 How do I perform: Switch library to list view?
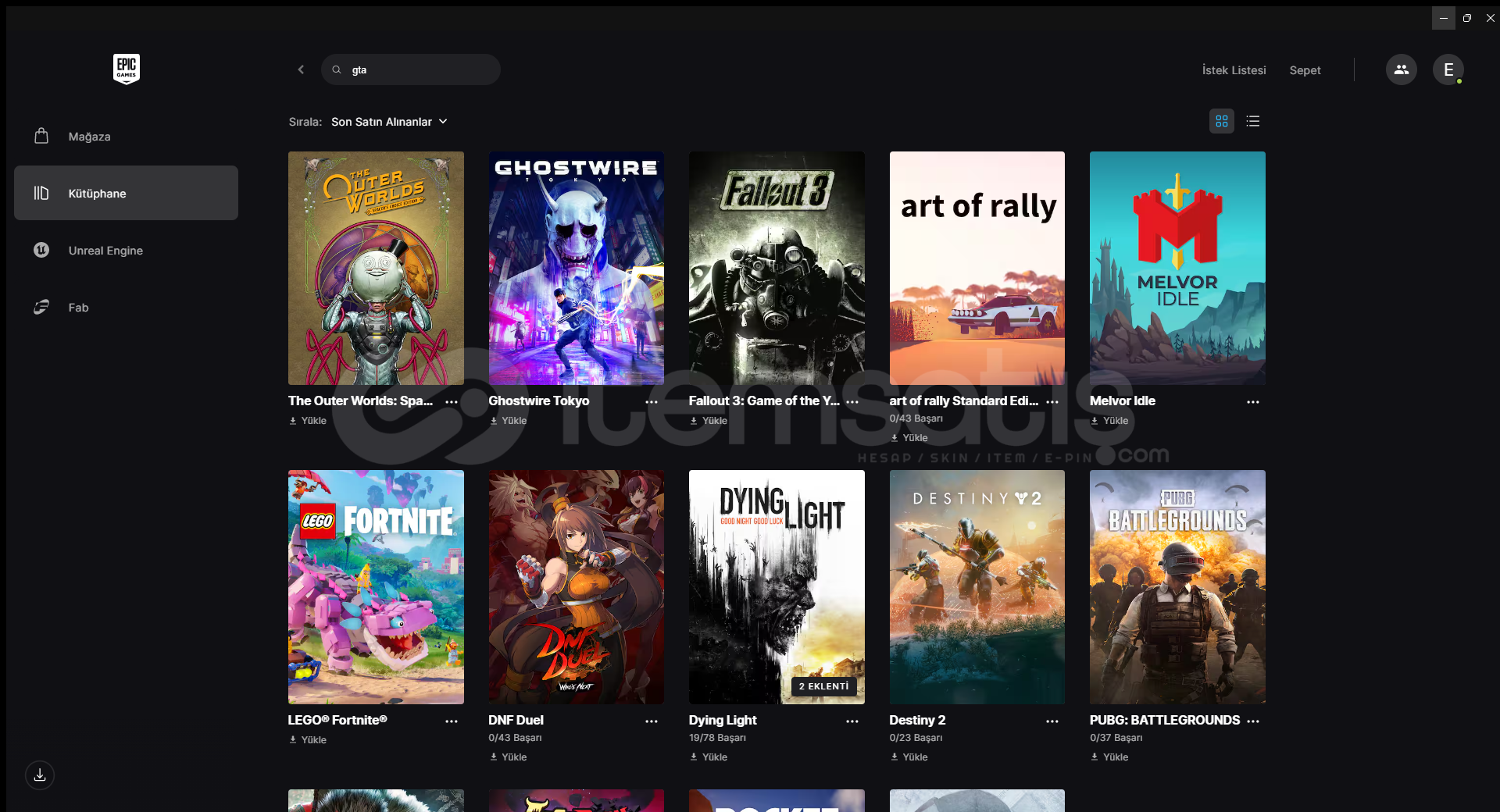pos(1253,121)
